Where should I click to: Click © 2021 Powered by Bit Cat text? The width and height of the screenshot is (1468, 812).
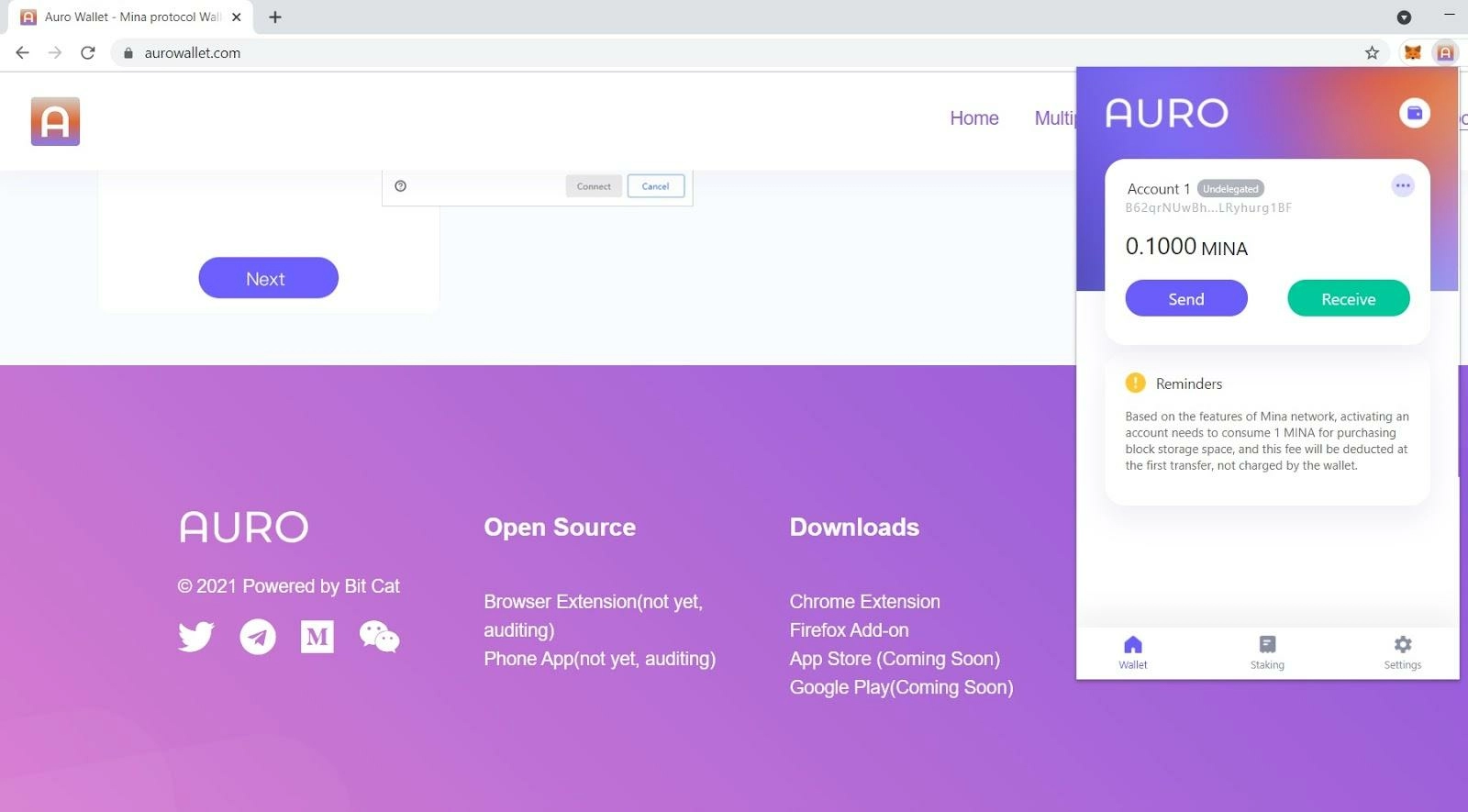point(288,586)
